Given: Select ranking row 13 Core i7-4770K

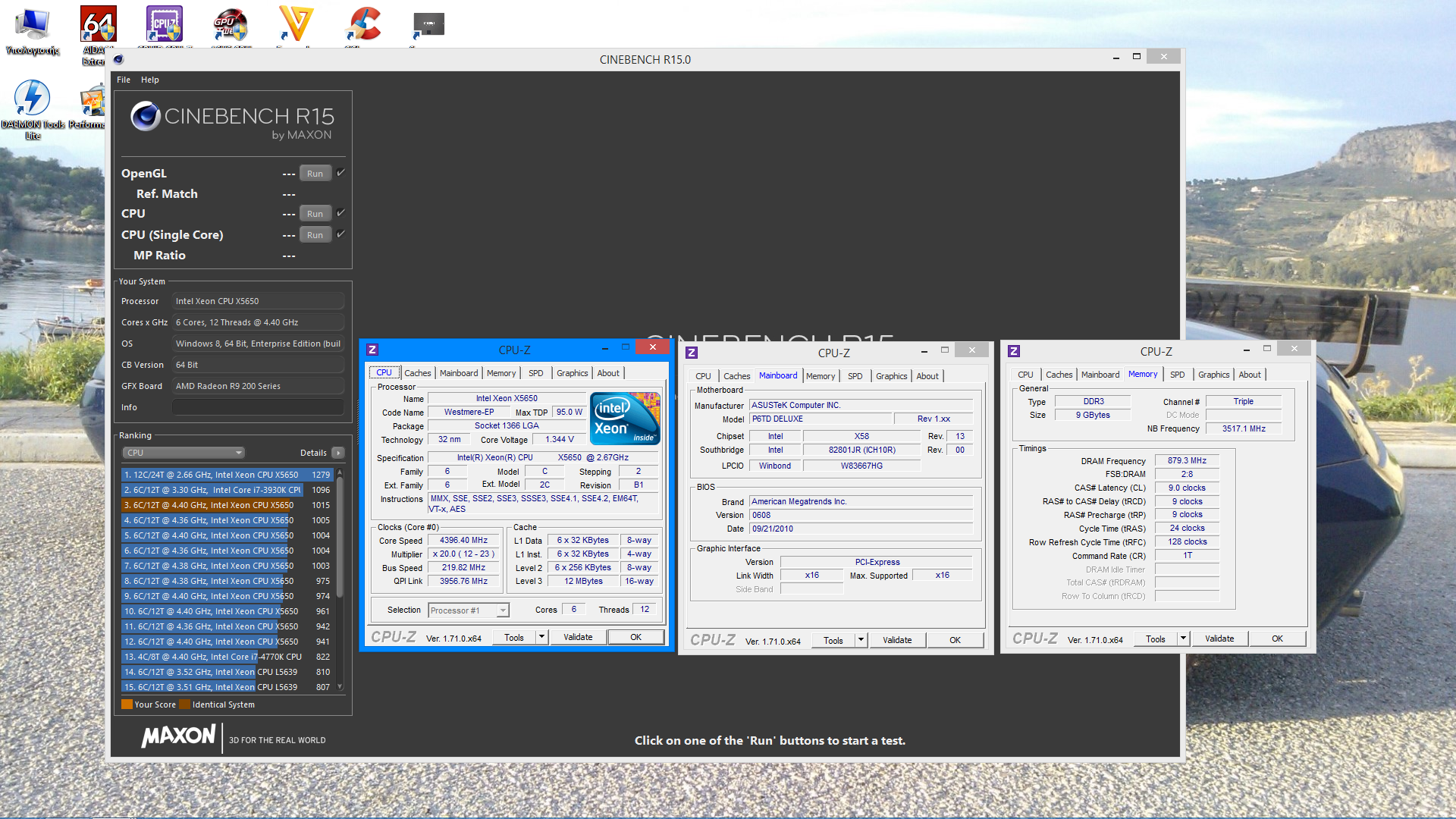Looking at the screenshot, I should pos(227,657).
